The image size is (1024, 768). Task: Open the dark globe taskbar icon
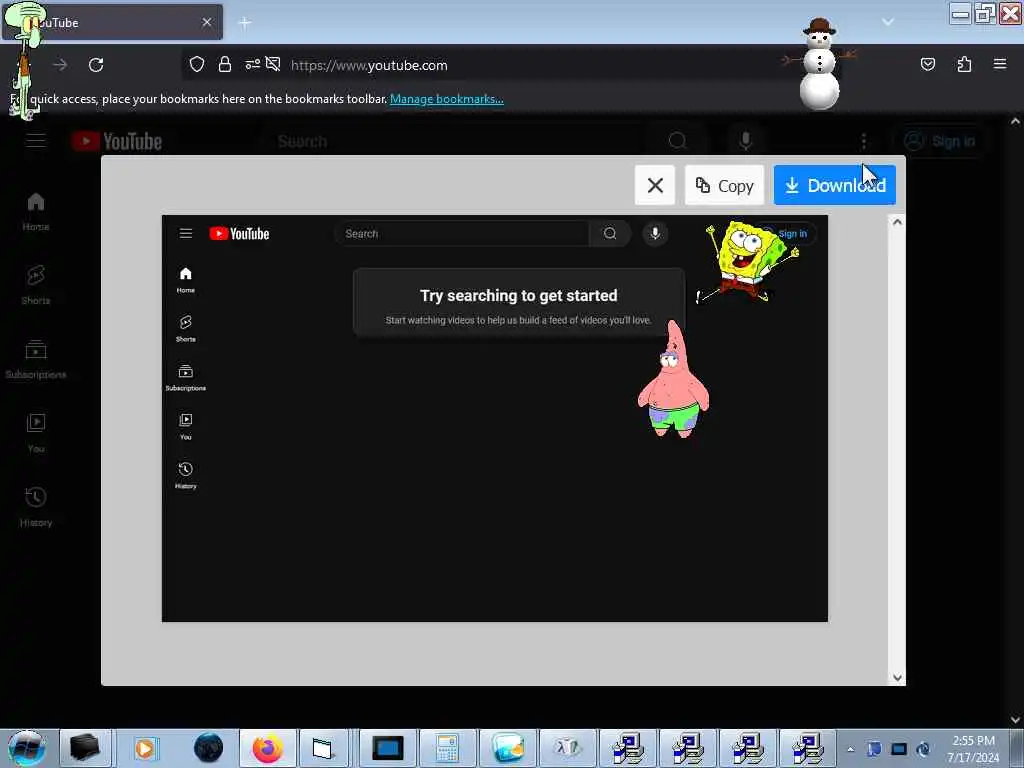point(208,748)
